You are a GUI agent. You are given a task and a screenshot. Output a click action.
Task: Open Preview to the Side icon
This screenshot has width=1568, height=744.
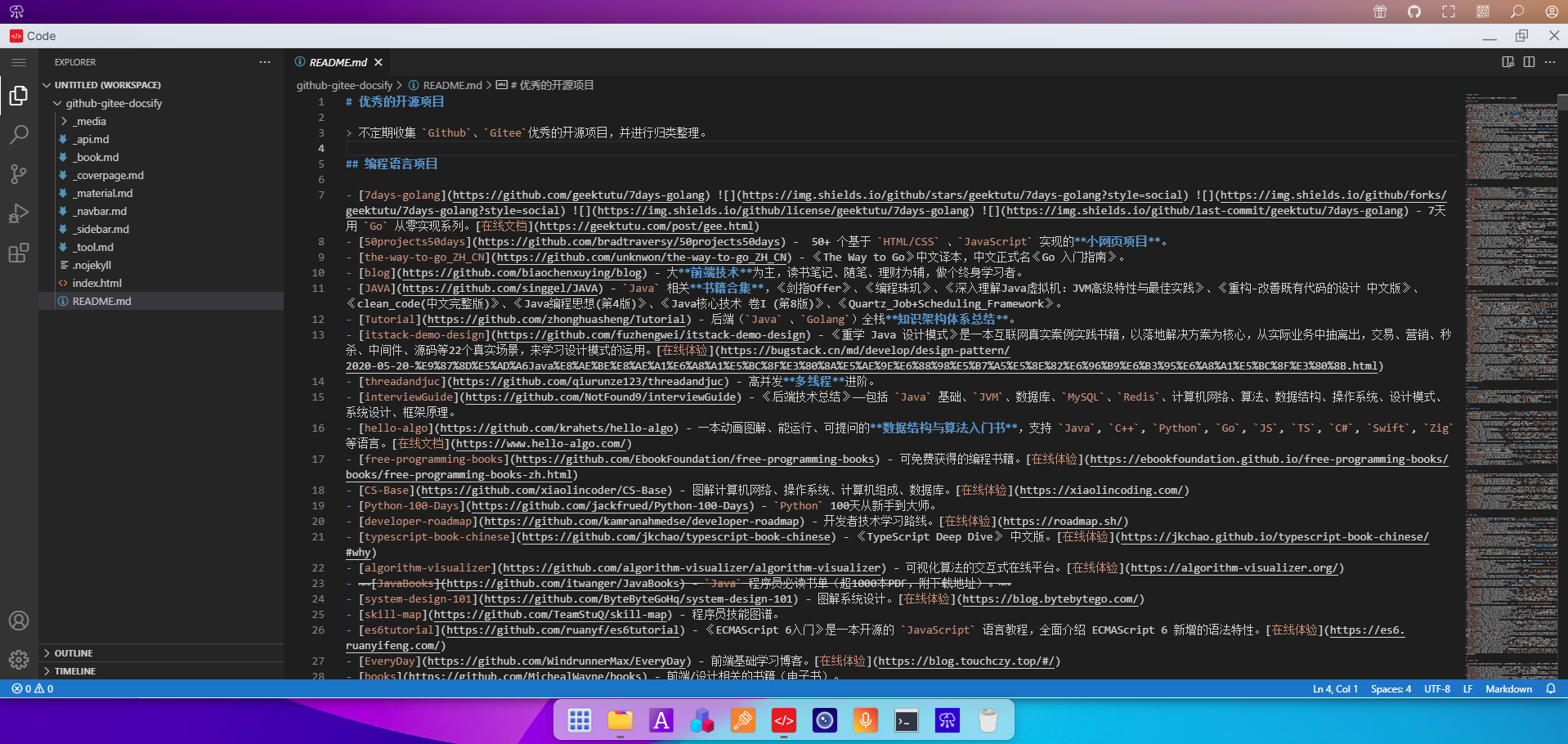click(x=1508, y=62)
